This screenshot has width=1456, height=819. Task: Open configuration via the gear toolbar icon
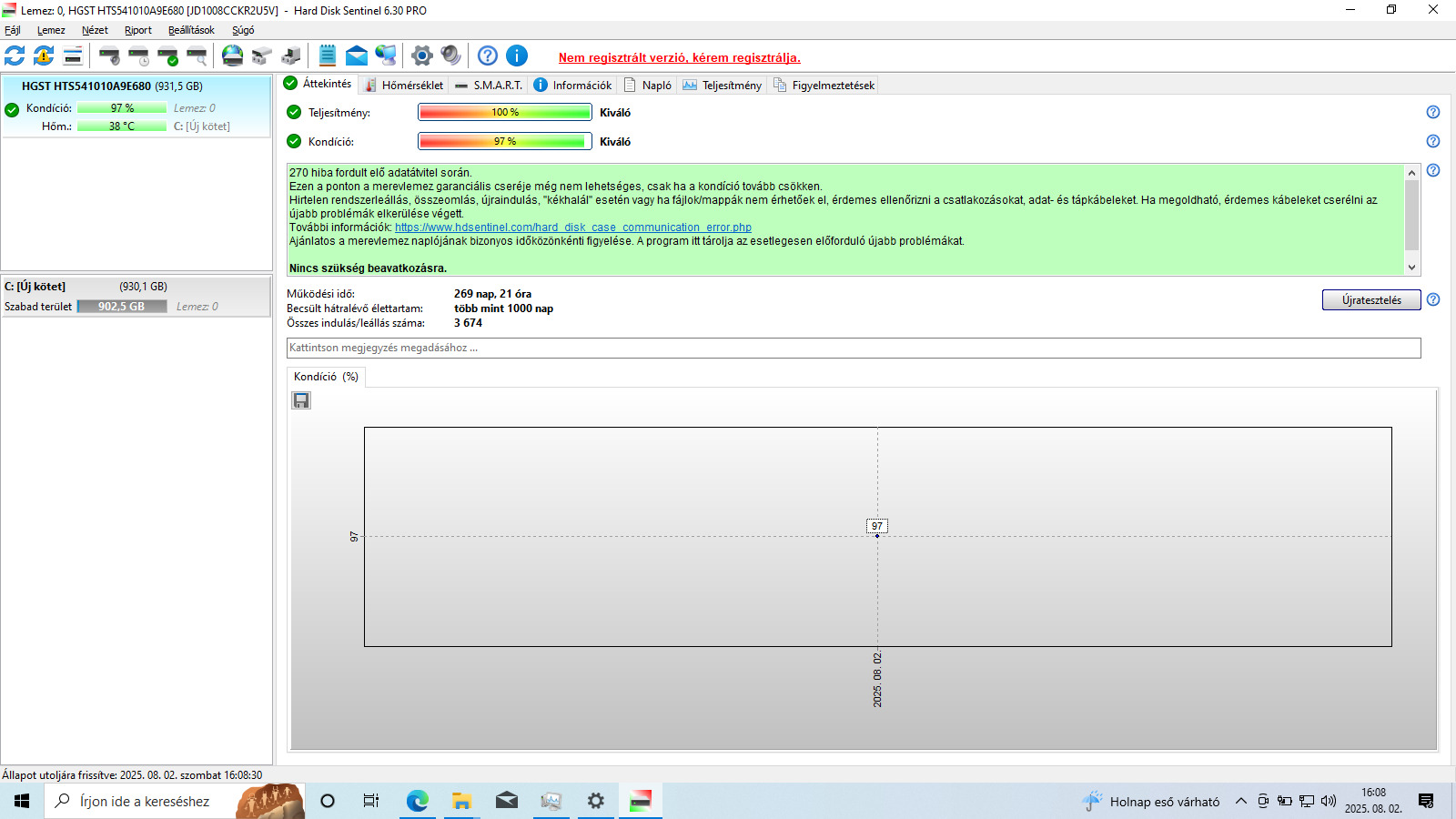[x=421, y=56]
